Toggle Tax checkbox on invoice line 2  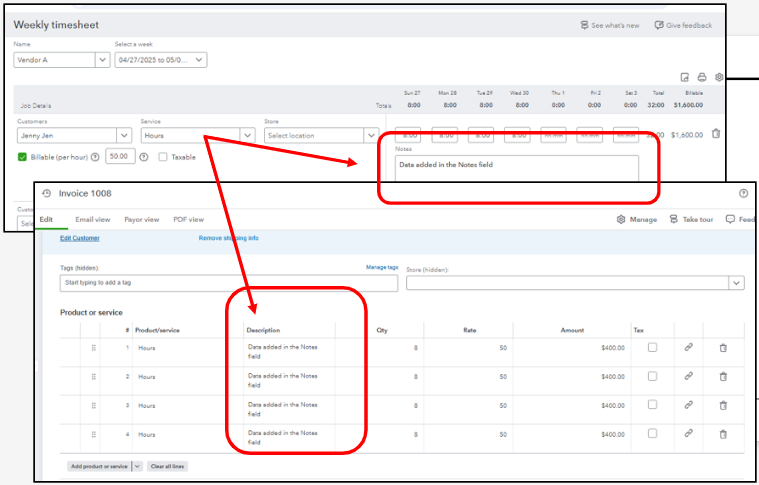[x=653, y=376]
